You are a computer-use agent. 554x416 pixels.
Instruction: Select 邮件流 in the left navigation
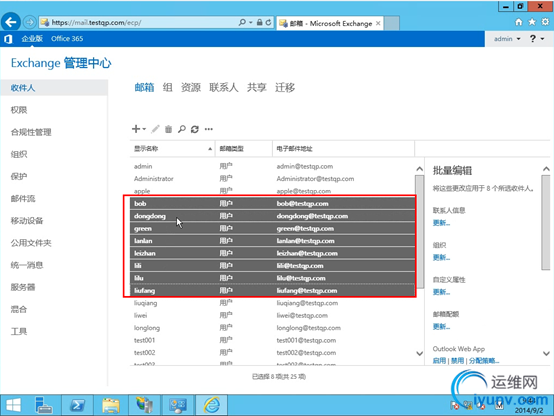click(23, 199)
